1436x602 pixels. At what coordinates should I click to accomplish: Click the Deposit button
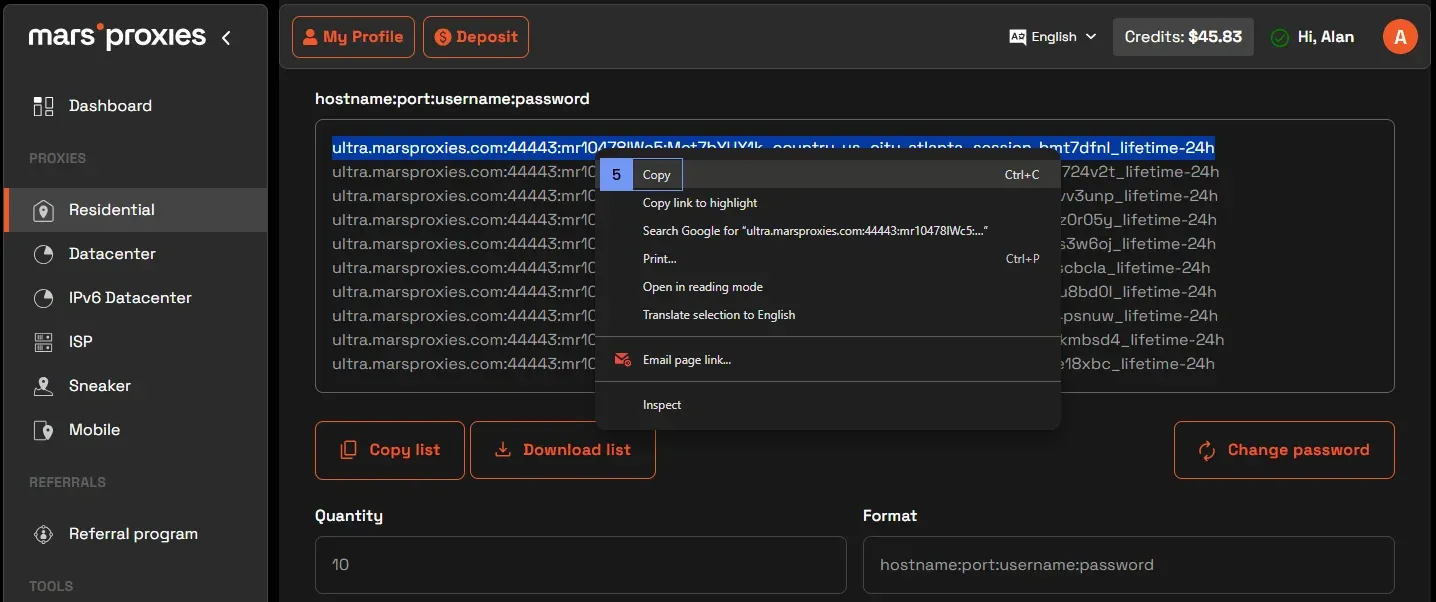pyautogui.click(x=476, y=37)
